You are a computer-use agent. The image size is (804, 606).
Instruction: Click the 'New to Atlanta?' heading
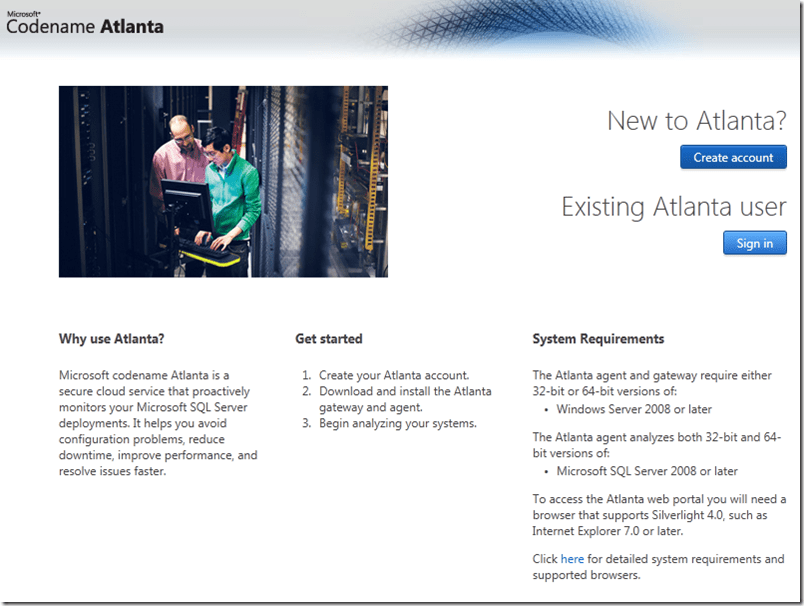[696, 121]
